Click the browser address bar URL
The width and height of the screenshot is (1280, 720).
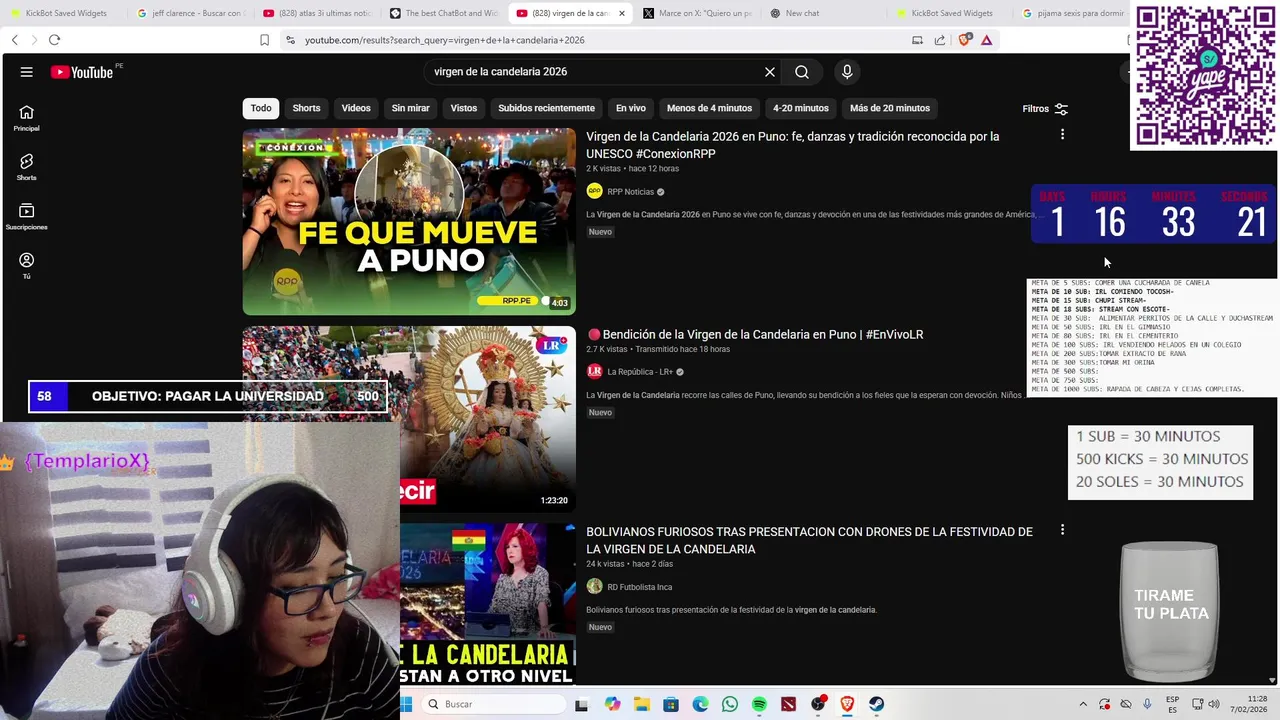[445, 40]
